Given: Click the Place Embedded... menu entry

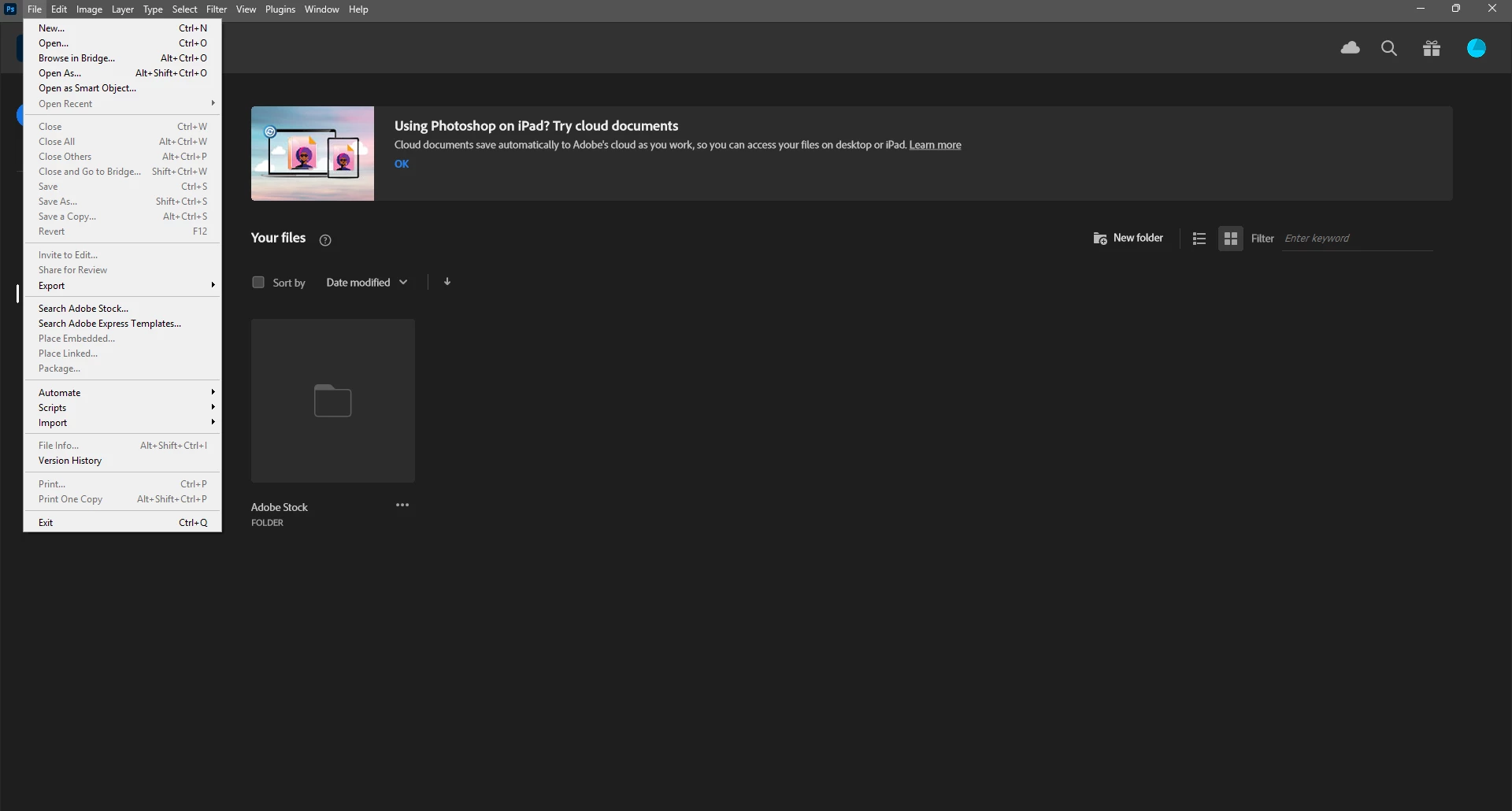Looking at the screenshot, I should tap(123, 339).
